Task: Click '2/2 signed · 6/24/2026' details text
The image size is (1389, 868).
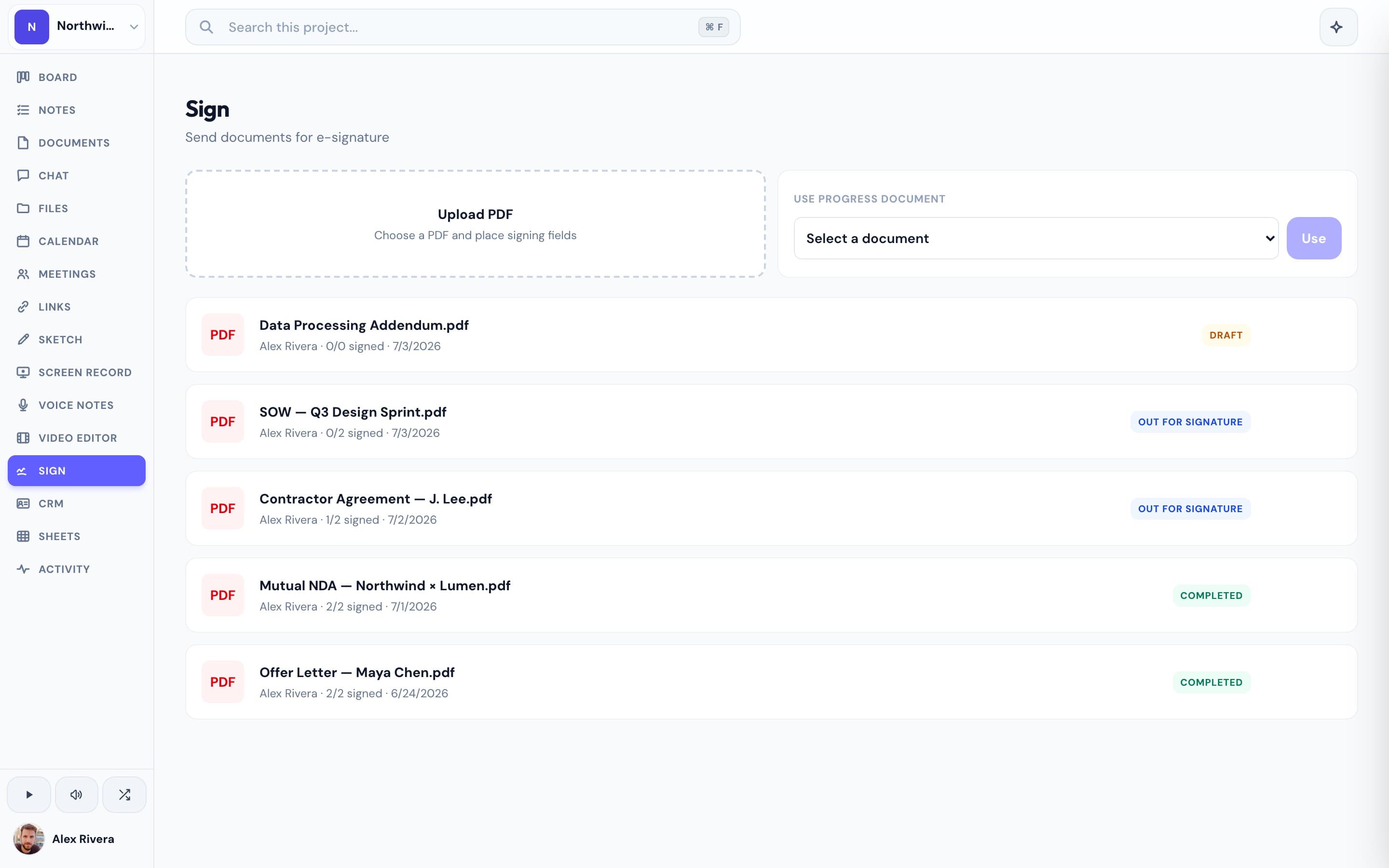Action: pyautogui.click(x=387, y=693)
